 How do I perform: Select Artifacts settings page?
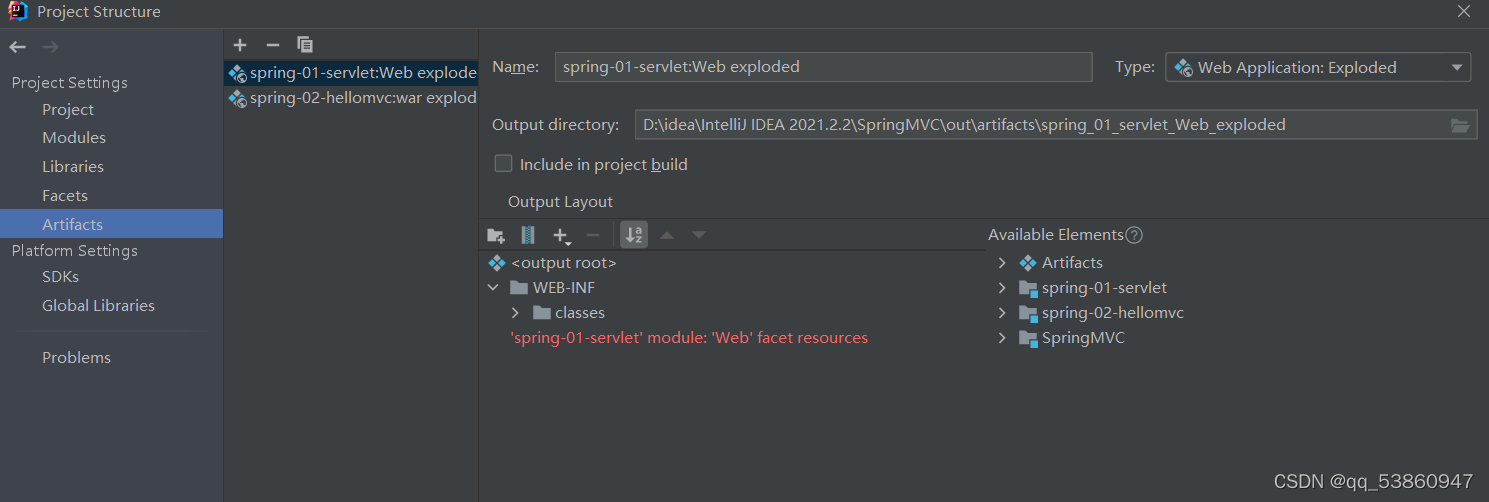click(x=111, y=224)
